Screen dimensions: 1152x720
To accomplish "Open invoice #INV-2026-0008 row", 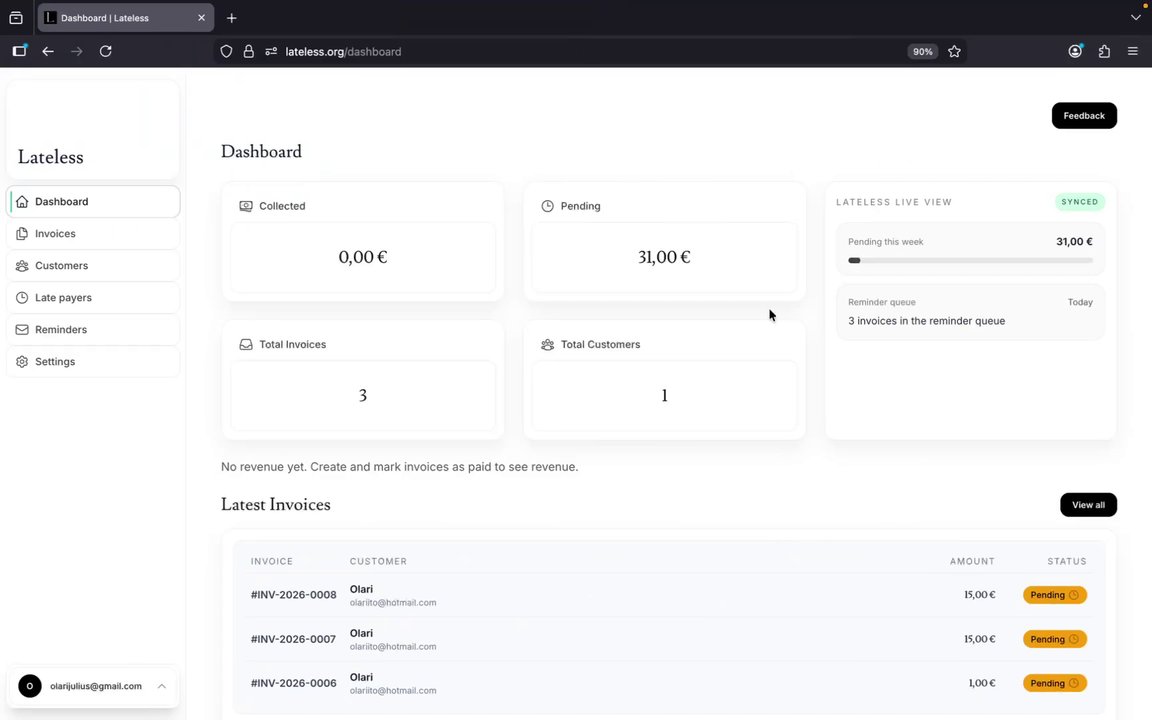I will click(x=669, y=595).
